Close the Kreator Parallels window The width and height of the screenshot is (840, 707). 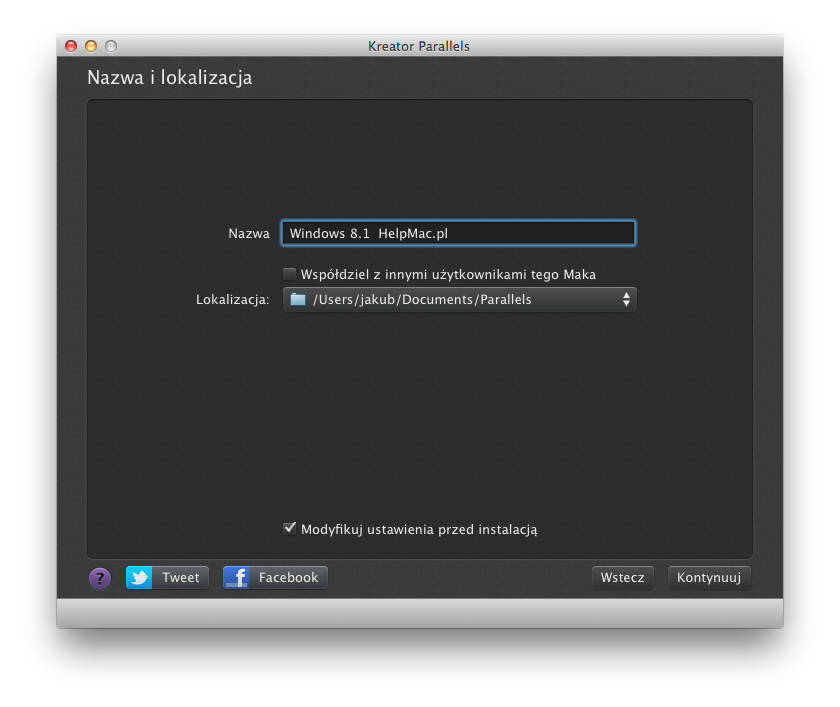click(x=71, y=46)
